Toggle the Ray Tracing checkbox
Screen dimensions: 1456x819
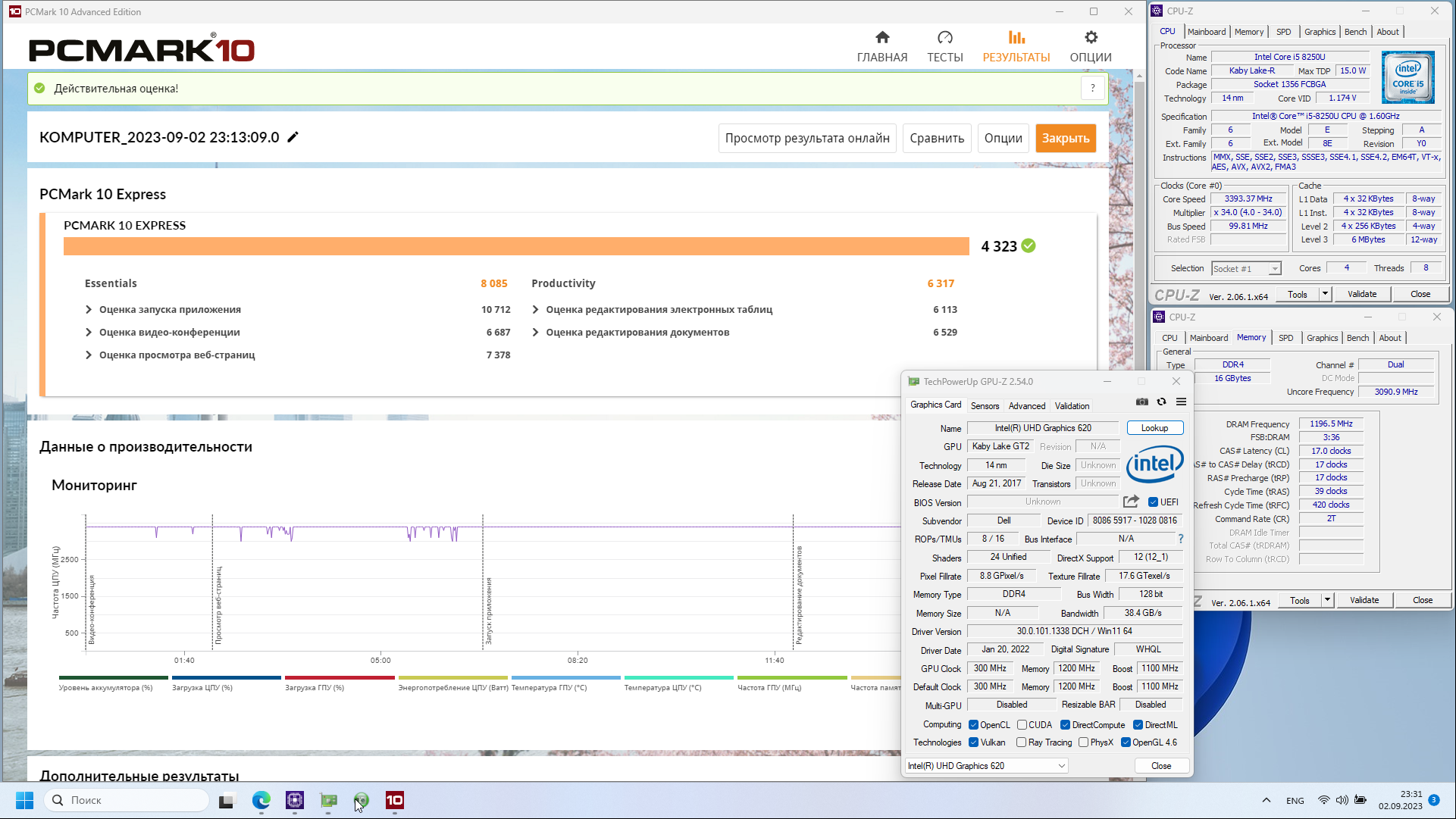coord(1022,742)
